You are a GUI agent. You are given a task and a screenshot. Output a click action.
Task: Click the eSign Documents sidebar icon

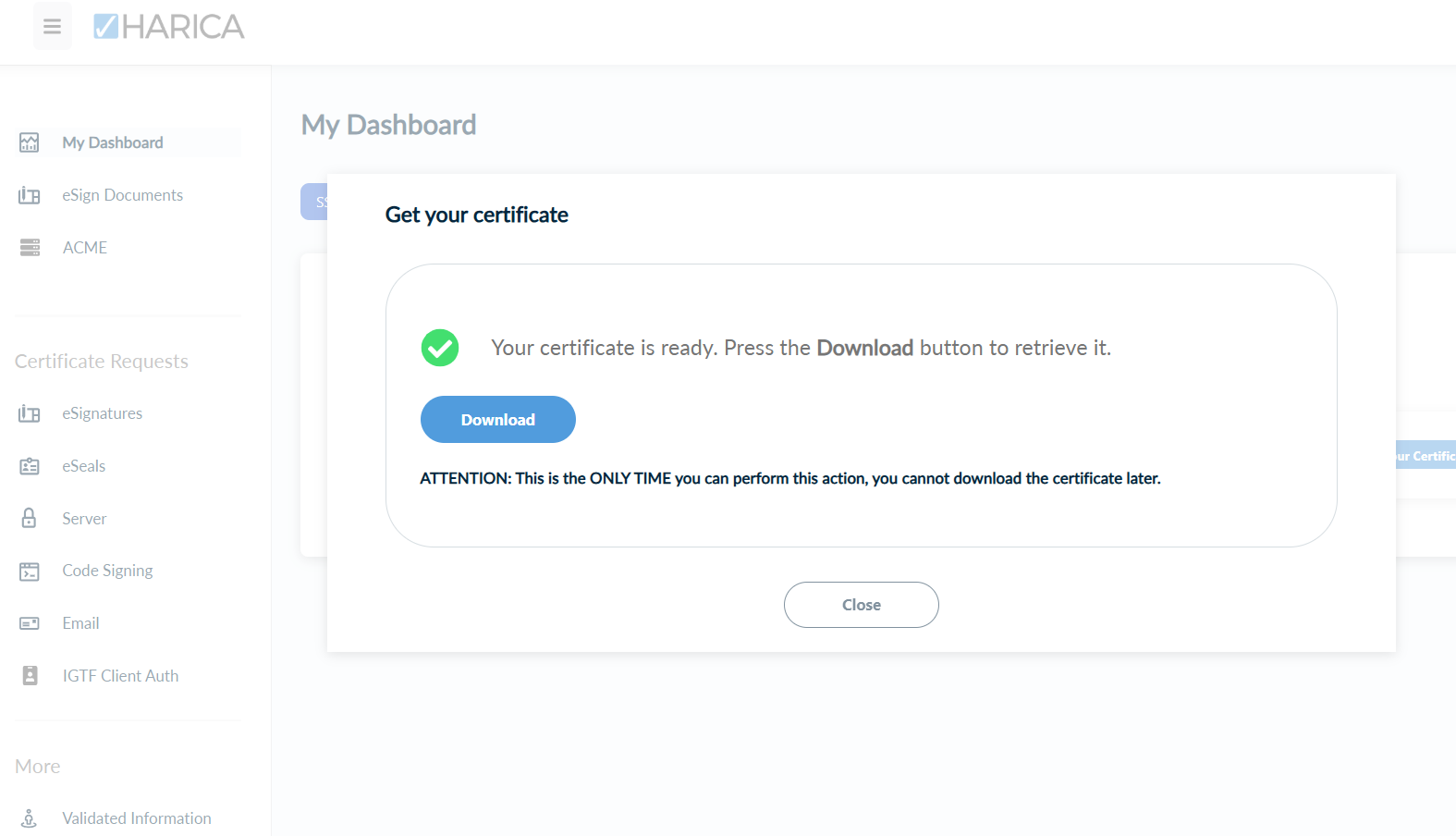tap(30, 195)
